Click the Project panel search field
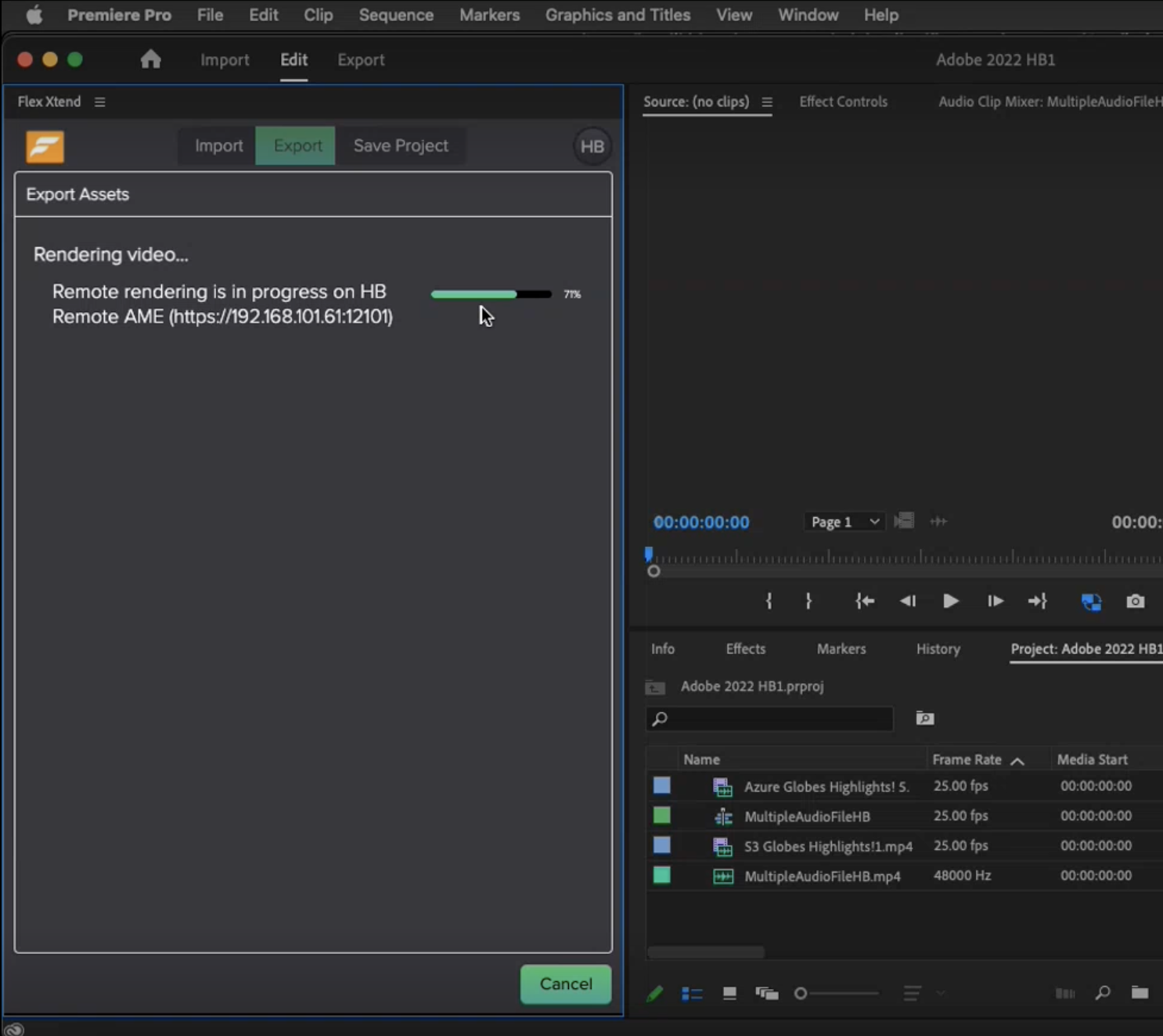Image resolution: width=1163 pixels, height=1036 pixels. pos(770,718)
